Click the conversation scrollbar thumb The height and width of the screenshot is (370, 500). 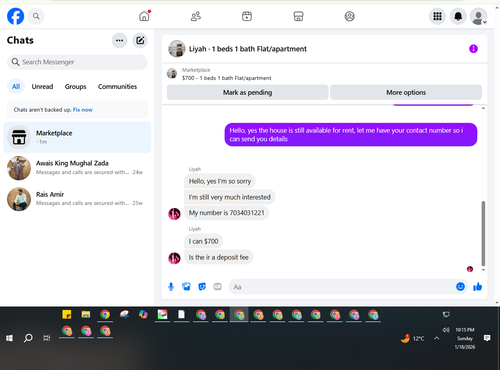tap(483, 233)
